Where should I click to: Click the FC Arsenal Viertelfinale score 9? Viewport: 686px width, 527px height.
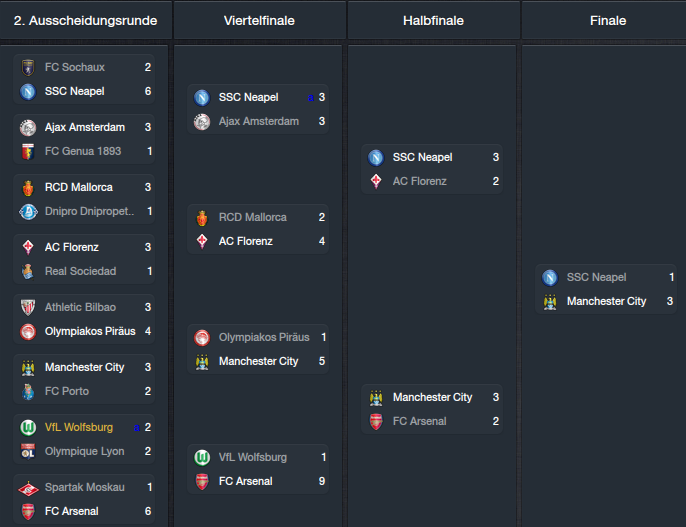(x=322, y=482)
